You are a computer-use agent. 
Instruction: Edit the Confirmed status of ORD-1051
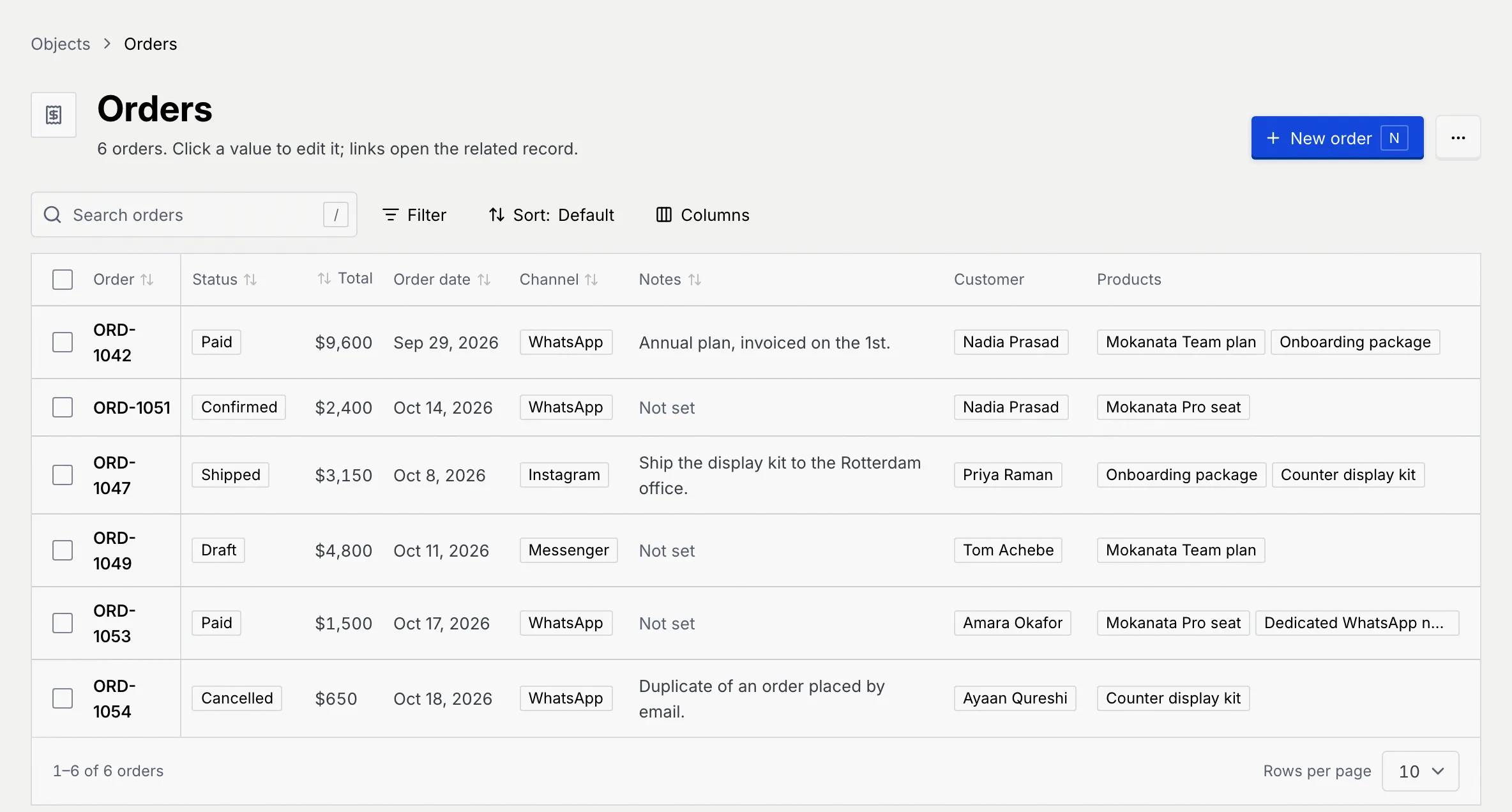pos(239,407)
